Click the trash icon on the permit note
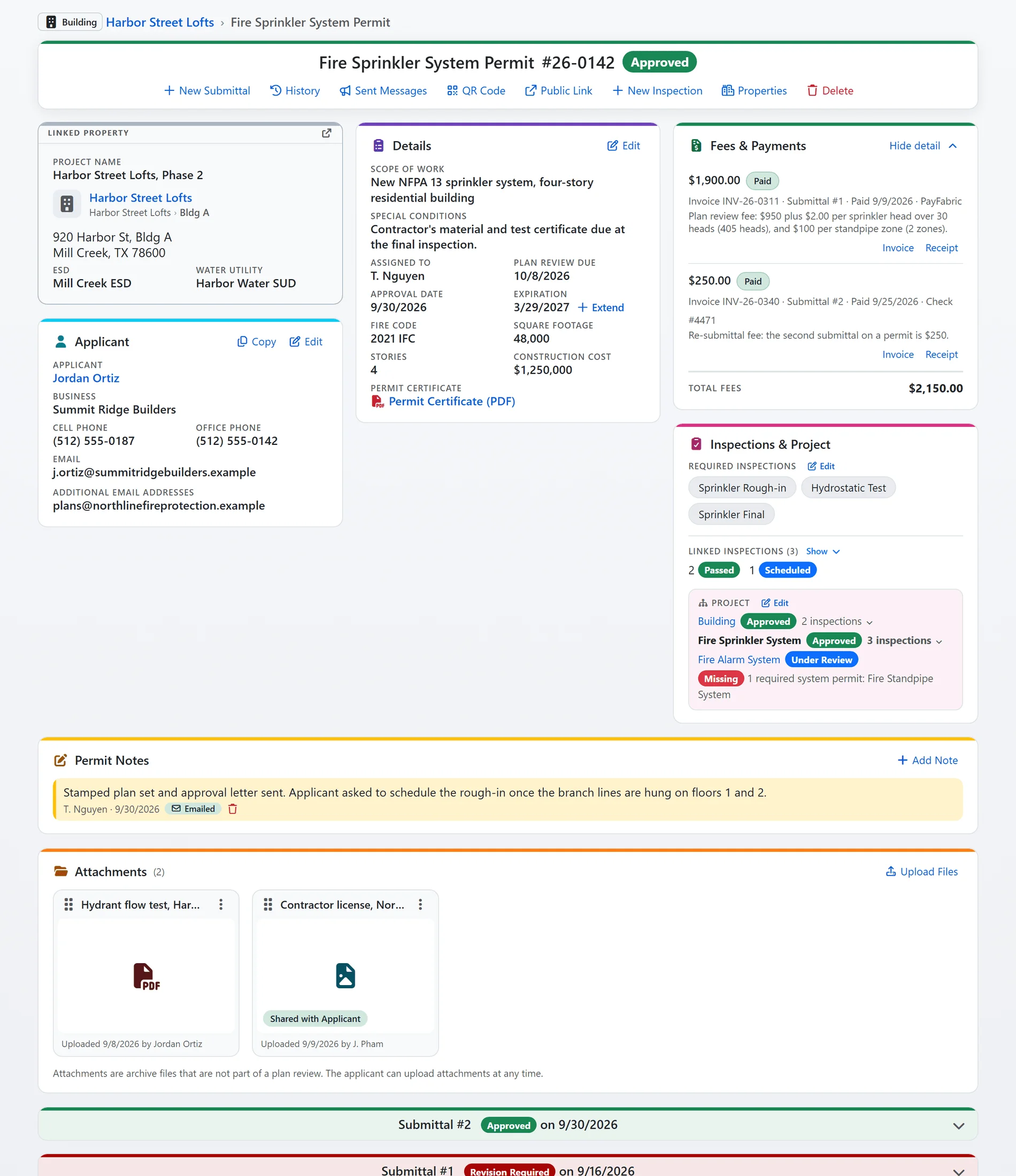Screen dimensions: 1016x1176 232,809
